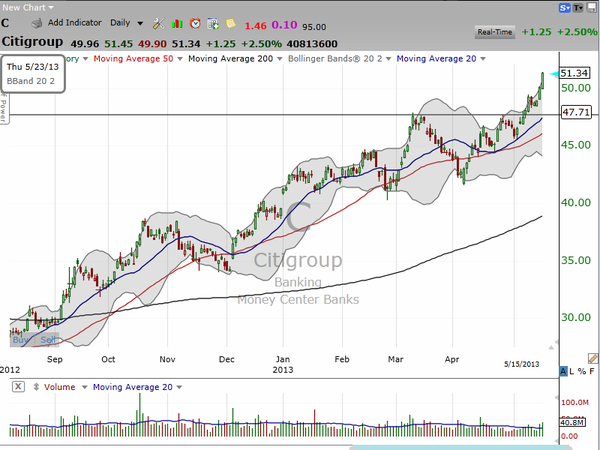Click the 40.8M volume value label
The width and height of the screenshot is (600, 450).
pos(572,422)
